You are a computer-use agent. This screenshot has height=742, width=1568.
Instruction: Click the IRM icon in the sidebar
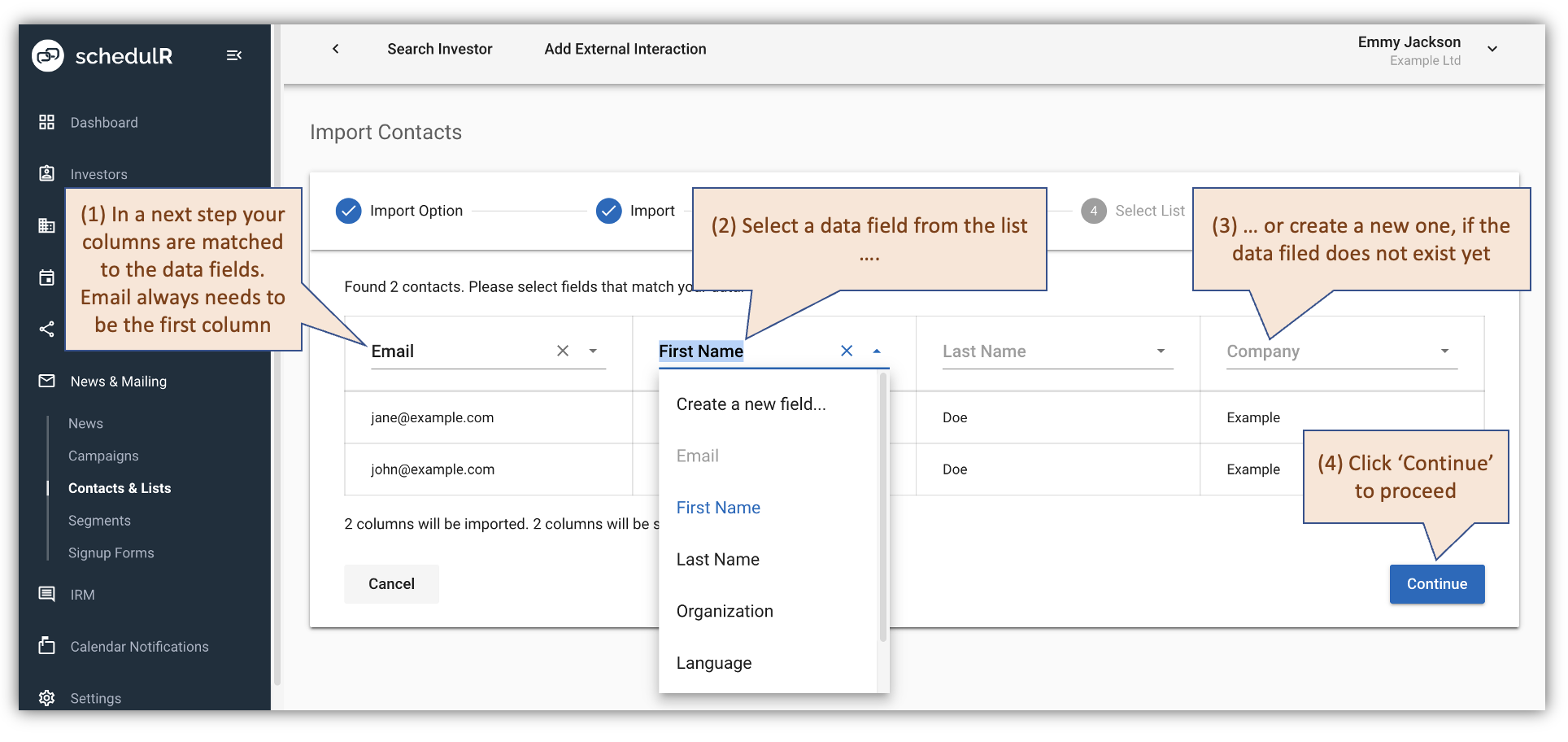pyautogui.click(x=46, y=594)
